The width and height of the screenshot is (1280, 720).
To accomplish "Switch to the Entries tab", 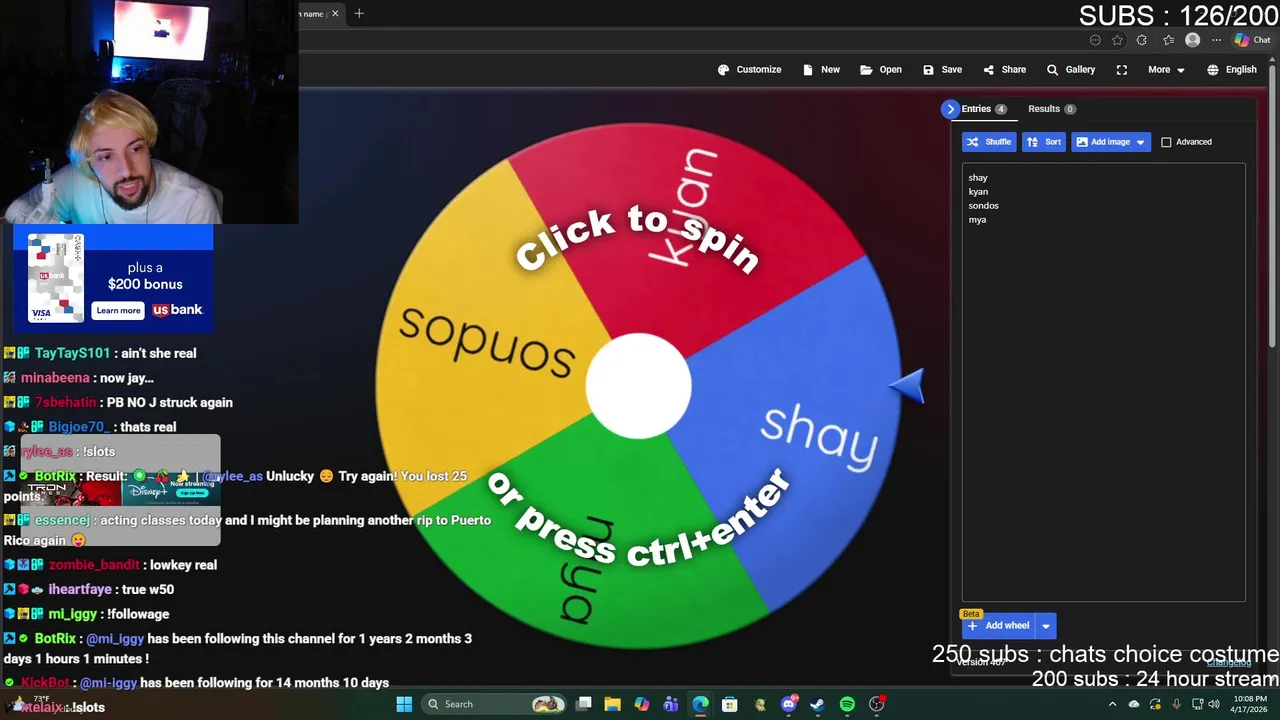I will [x=984, y=109].
